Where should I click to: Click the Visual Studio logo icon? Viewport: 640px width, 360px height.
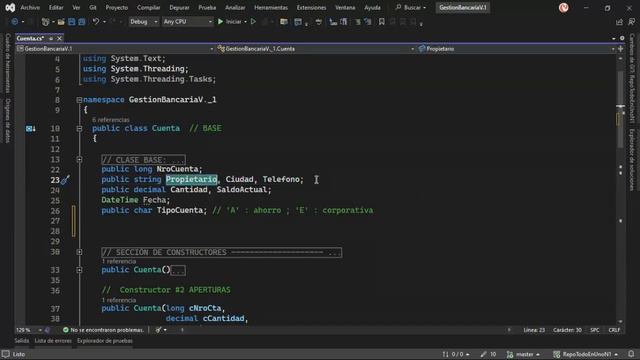pyautogui.click(x=10, y=7)
